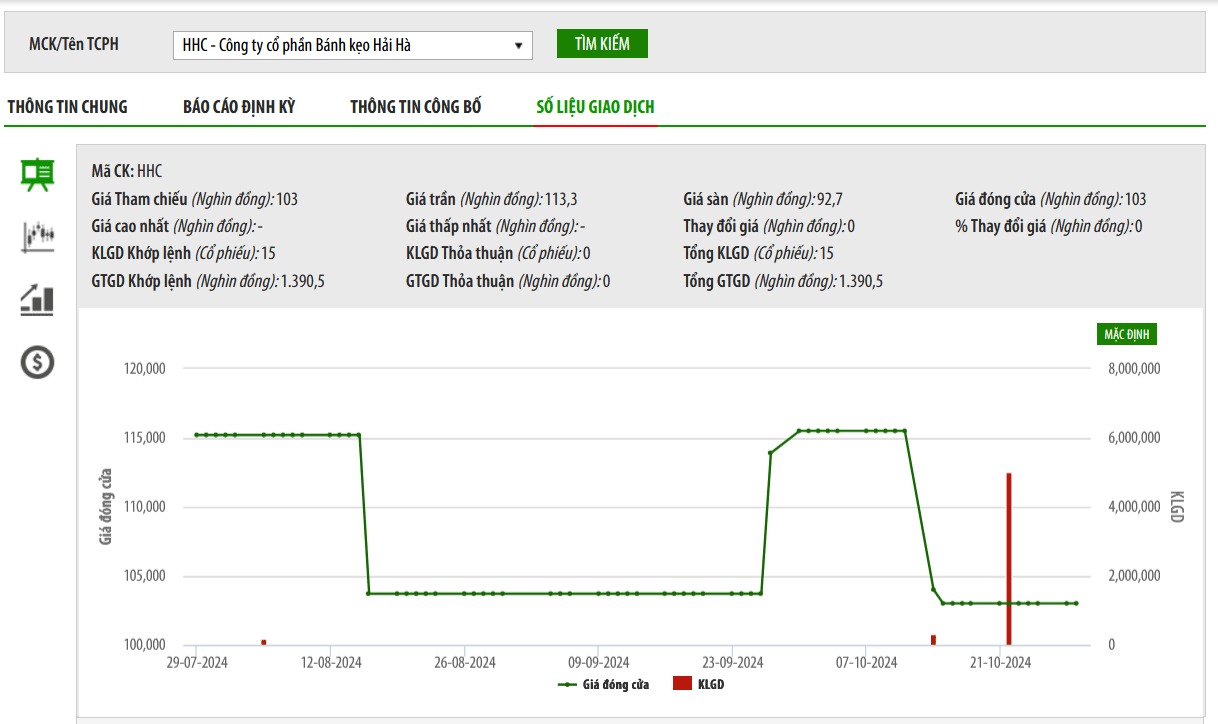The image size is (1218, 724).
Task: Switch to the candlestick chart icon
Action: tap(38, 237)
